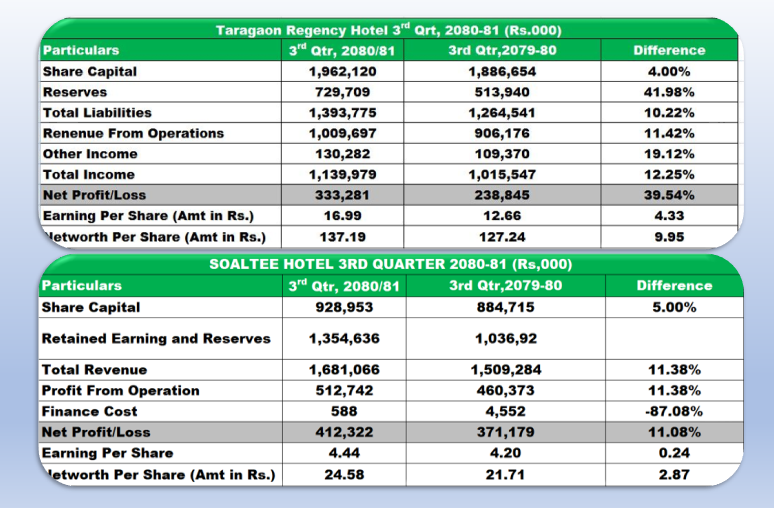This screenshot has width=774, height=508.
Task: Select the EPS value 16.99
Action: tap(343, 216)
